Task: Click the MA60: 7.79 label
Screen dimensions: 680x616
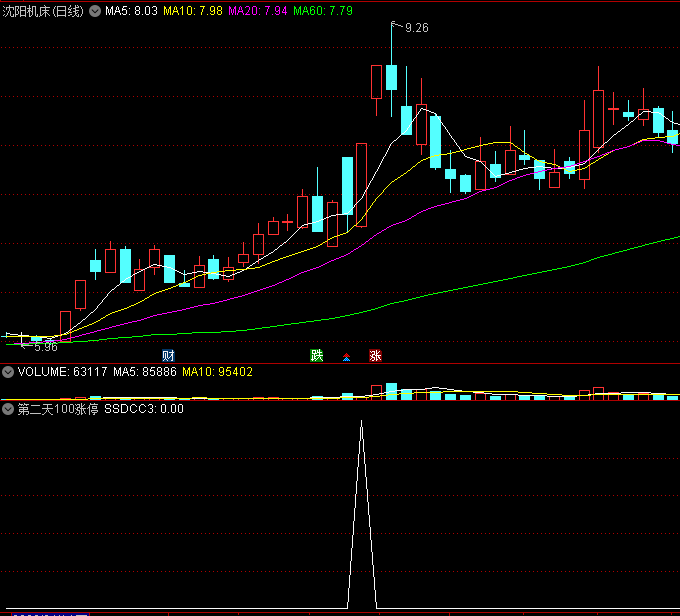Action: click(323, 11)
